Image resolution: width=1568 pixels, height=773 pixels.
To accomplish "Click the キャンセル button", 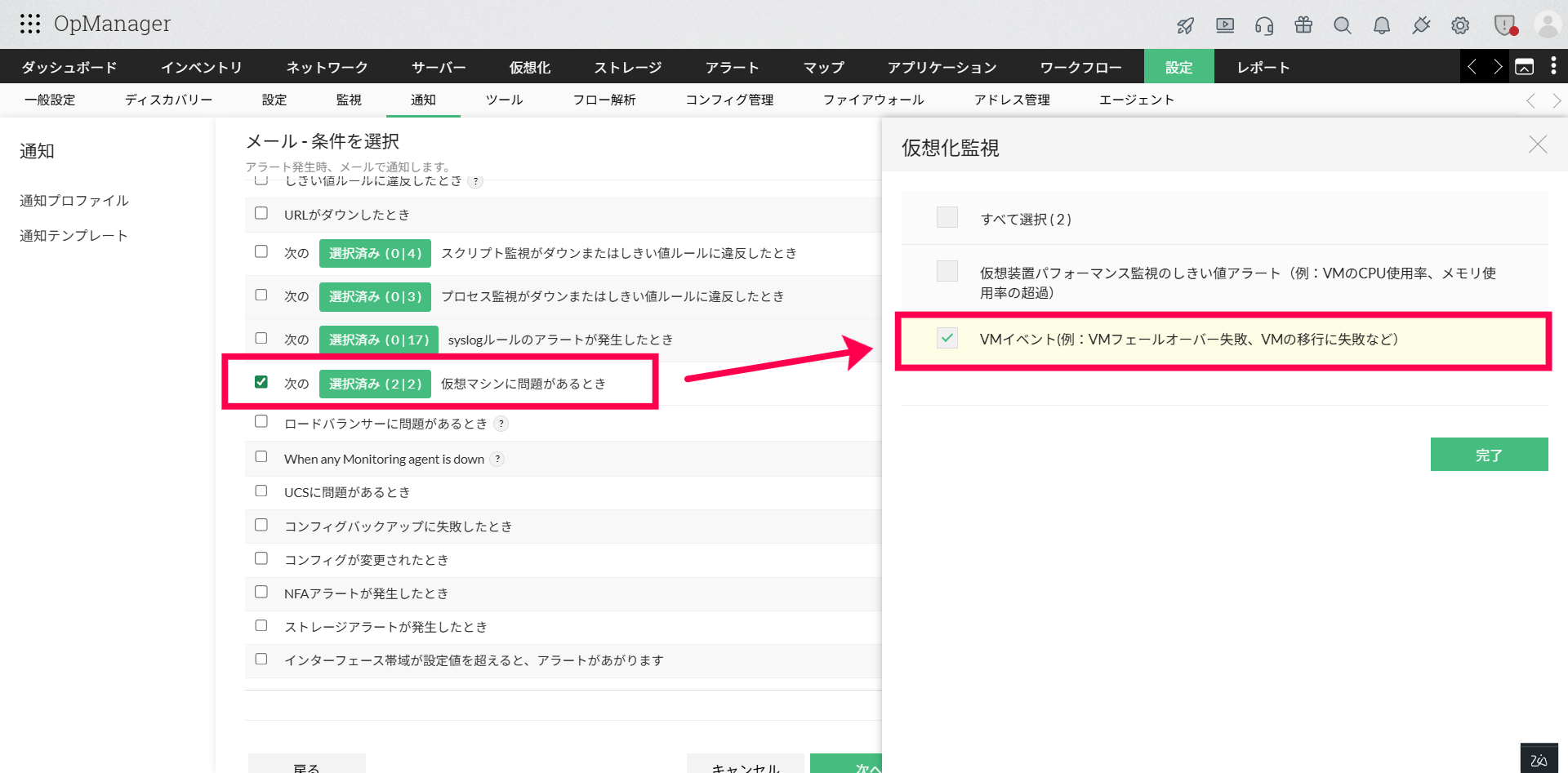I will coord(746,764).
